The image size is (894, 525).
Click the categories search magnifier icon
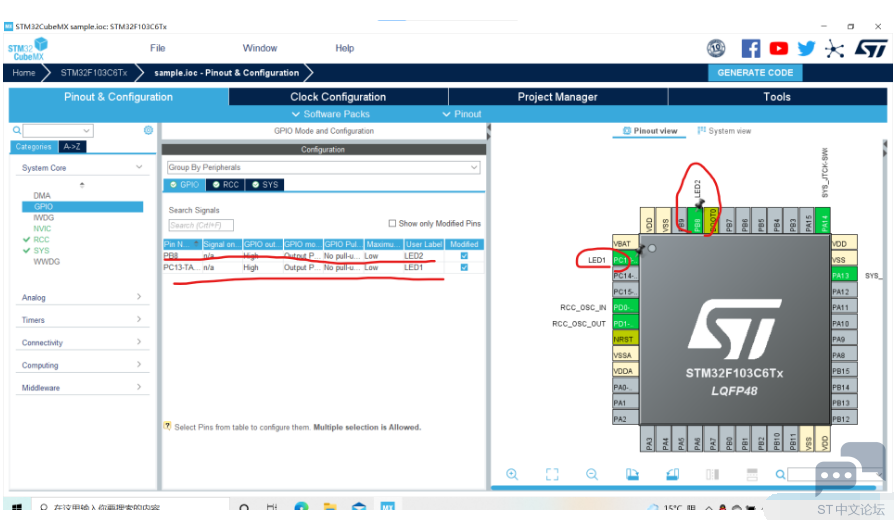click(x=17, y=131)
